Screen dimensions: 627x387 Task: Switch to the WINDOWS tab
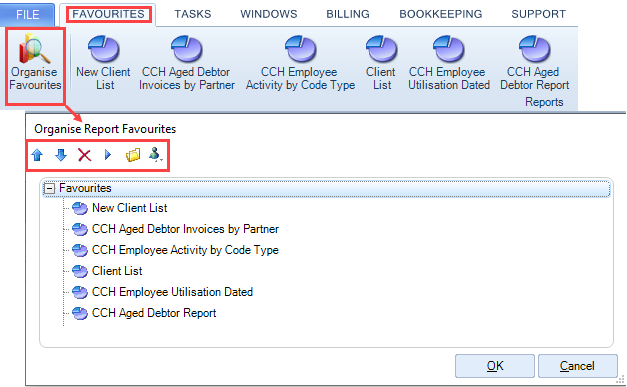(x=269, y=14)
